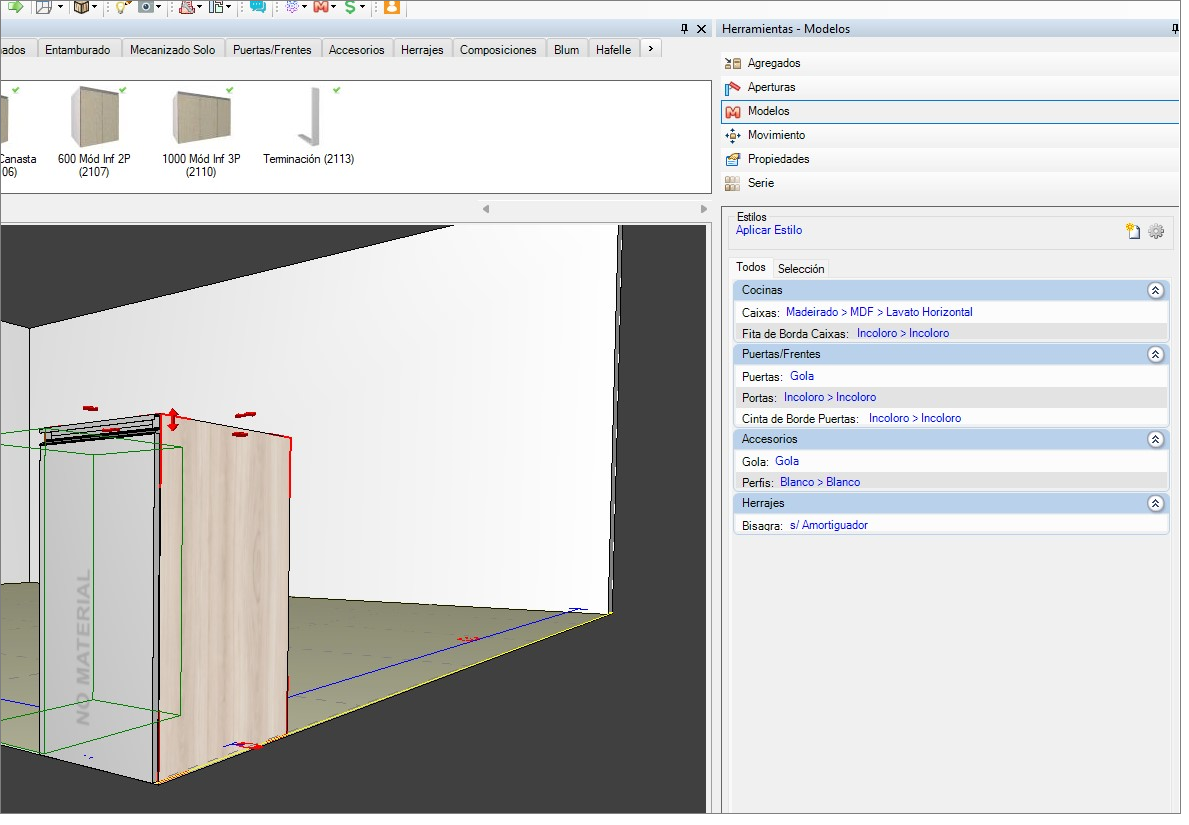The image size is (1189, 825).
Task: Open the Agregados tool section
Action: 951,64
